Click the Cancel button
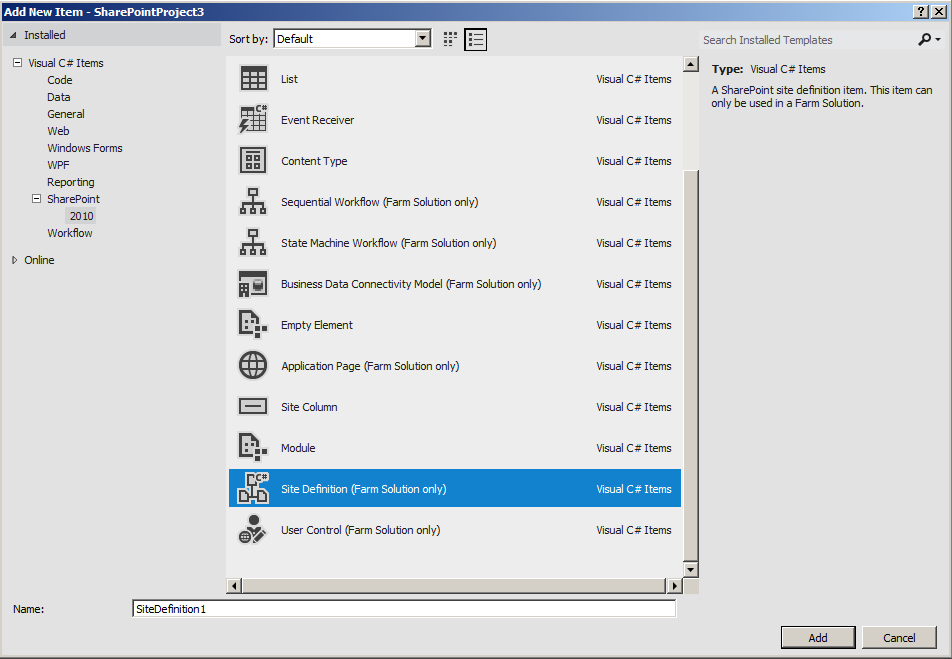The image size is (952, 659). tap(899, 637)
